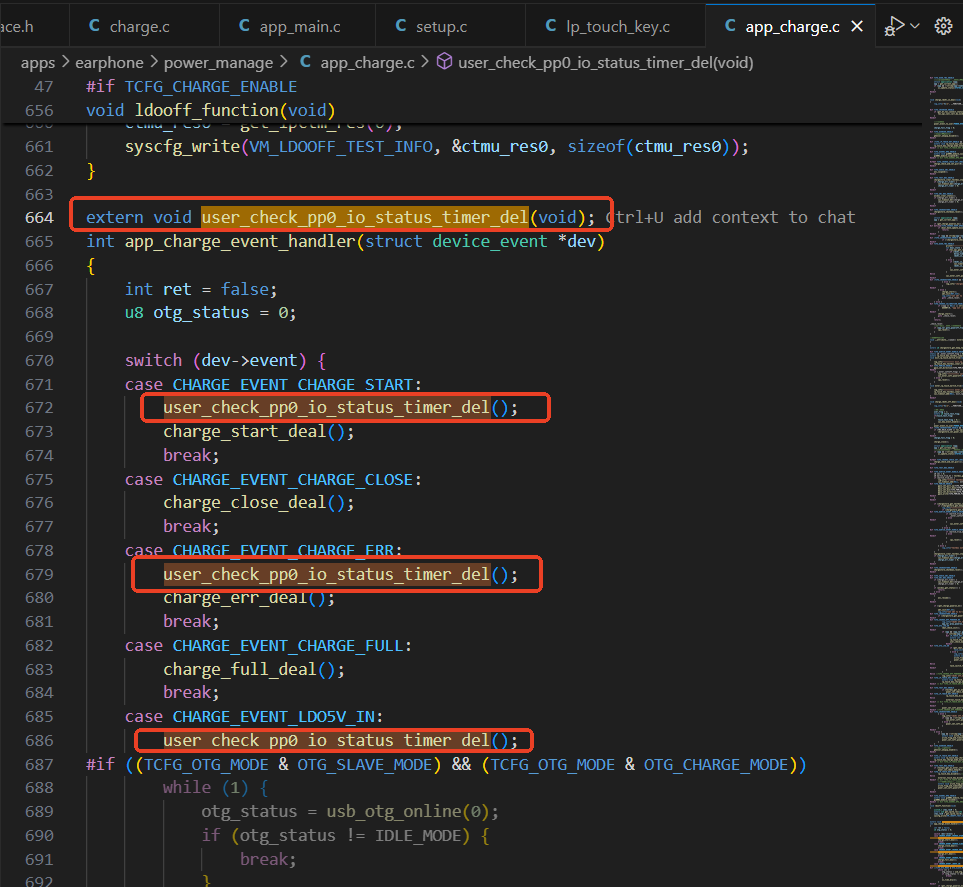This screenshot has height=887, width=963.
Task: Click the 'switch' keyword on line 670
Action: click(154, 361)
